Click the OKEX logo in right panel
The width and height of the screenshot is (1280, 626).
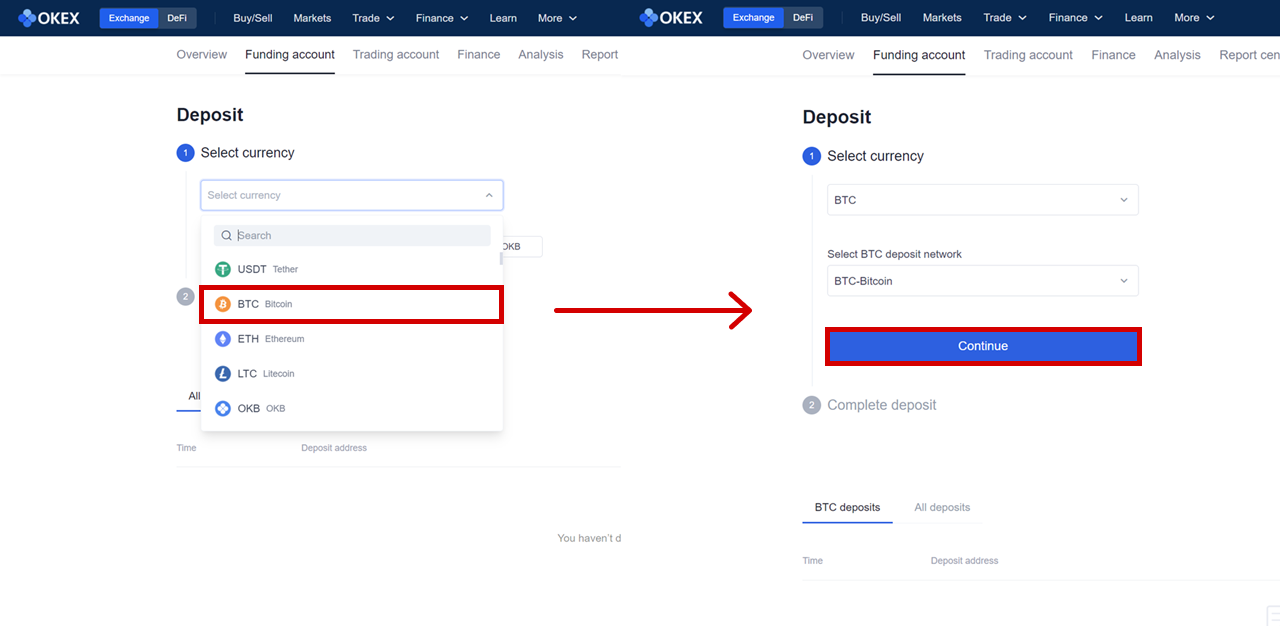coord(671,18)
